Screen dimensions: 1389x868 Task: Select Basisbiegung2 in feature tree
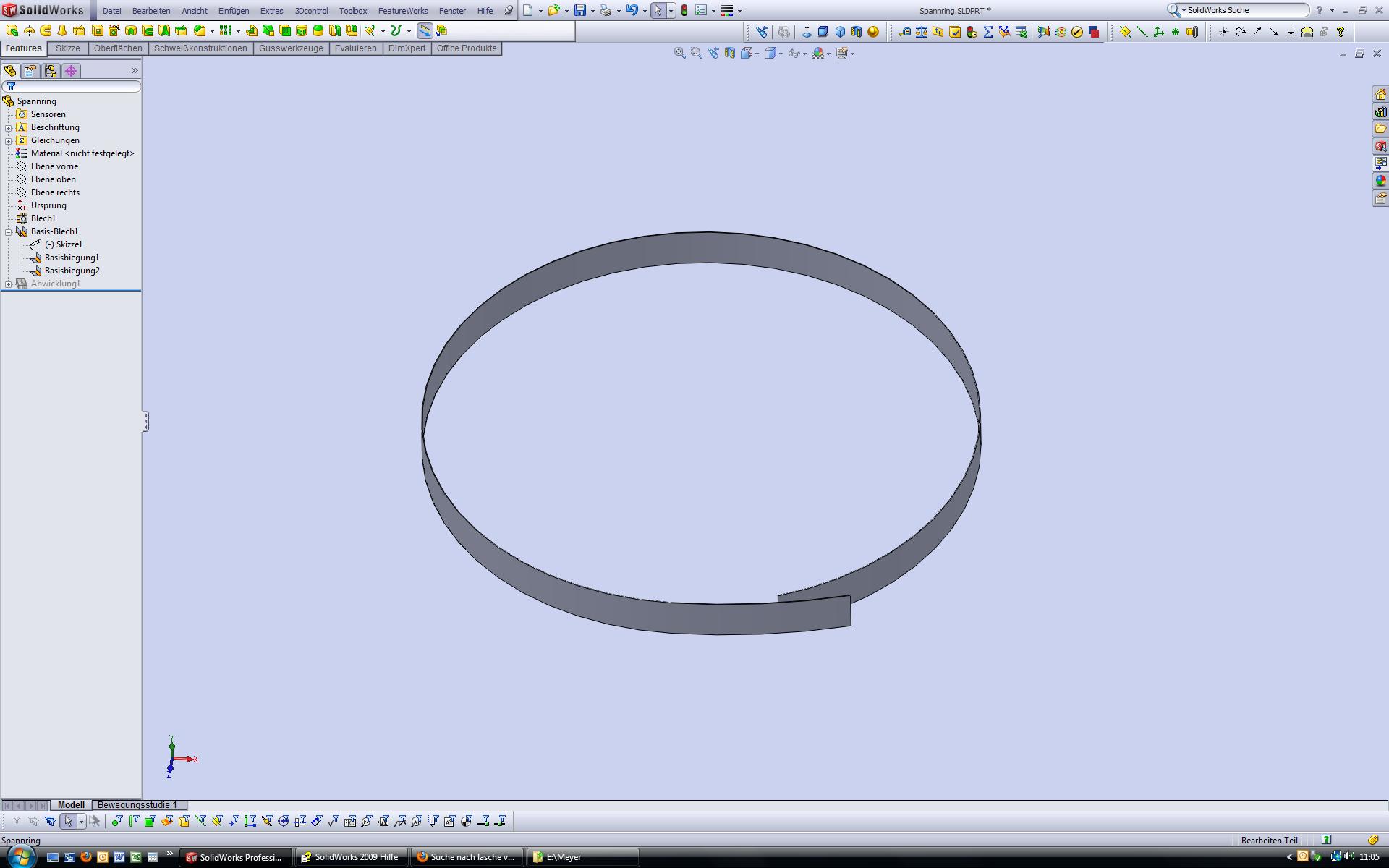coord(72,271)
